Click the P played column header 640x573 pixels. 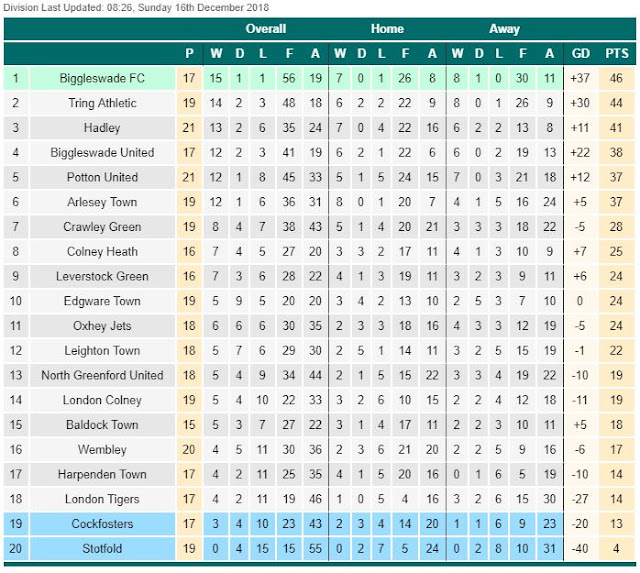click(189, 53)
